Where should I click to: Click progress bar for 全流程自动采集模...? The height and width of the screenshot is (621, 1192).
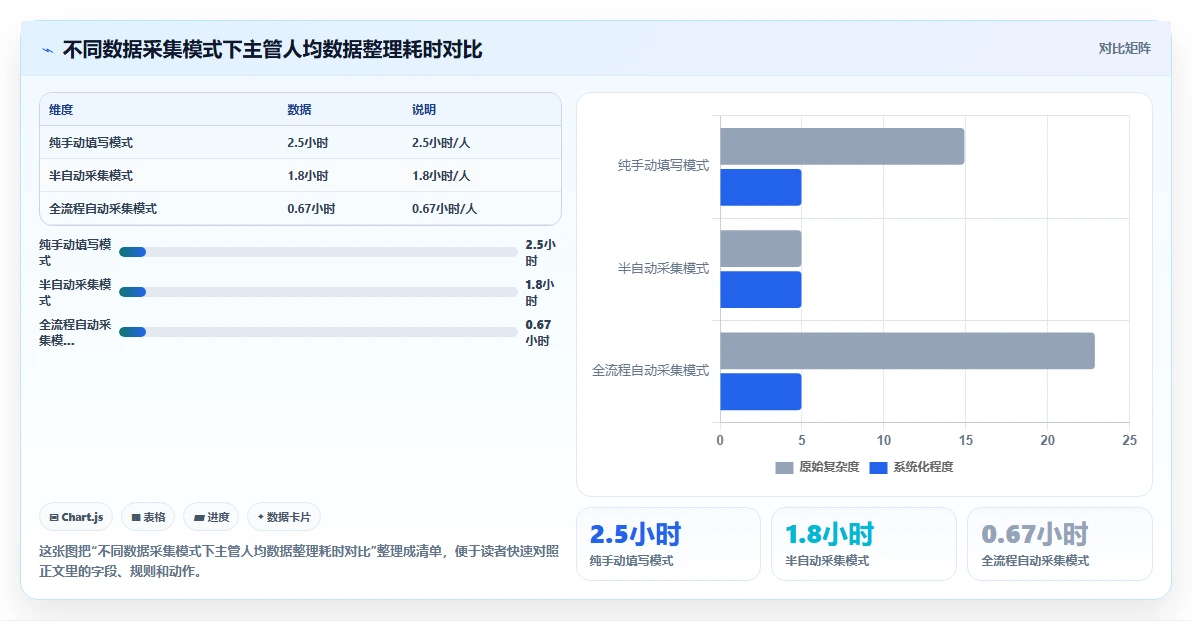(318, 332)
